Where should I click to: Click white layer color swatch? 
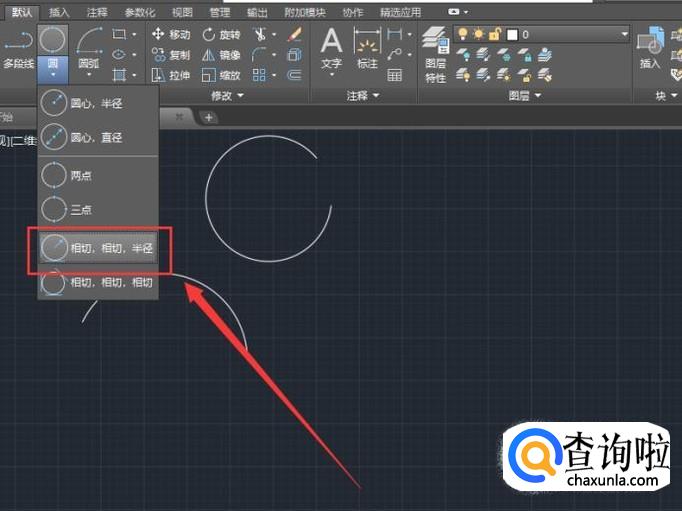[x=512, y=34]
